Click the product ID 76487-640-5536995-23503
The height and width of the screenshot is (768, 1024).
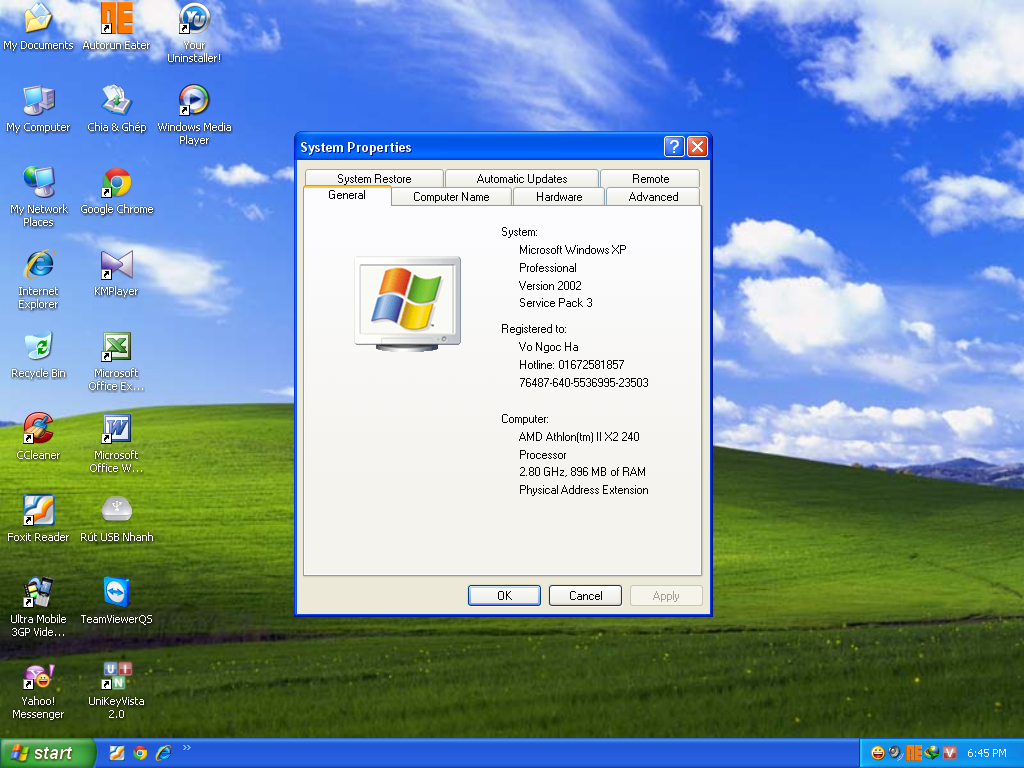point(584,383)
